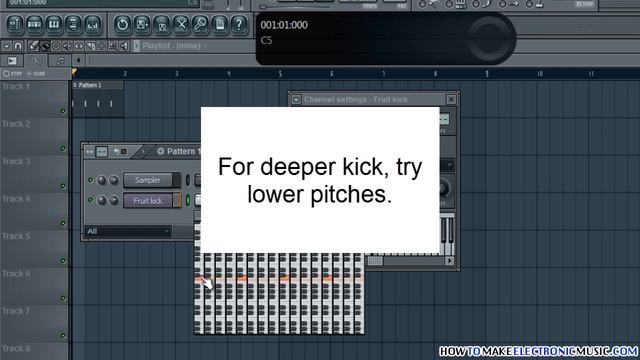Click the Channel settings keyboard scrollbar thumb

(375, 260)
